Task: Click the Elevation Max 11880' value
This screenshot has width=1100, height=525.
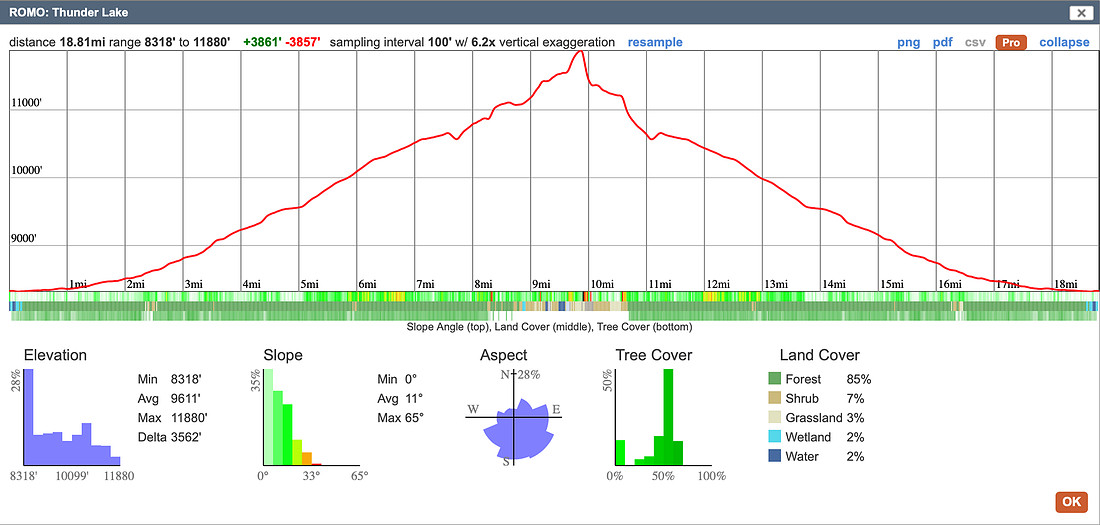Action: coord(189,418)
